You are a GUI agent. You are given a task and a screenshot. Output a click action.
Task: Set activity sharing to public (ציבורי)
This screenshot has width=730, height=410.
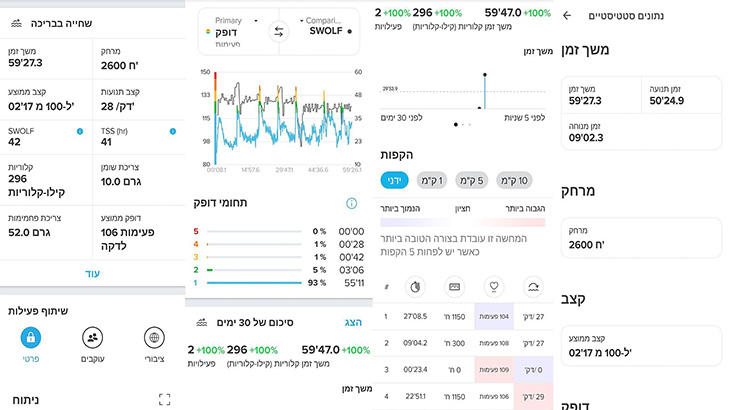click(154, 344)
